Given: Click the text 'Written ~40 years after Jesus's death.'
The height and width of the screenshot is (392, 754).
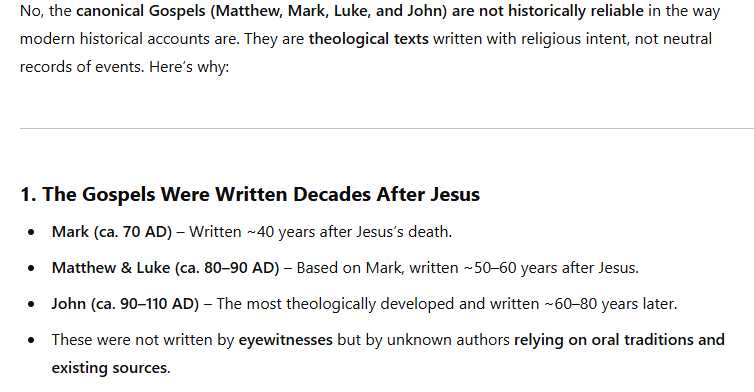Looking at the screenshot, I should 320,232.
